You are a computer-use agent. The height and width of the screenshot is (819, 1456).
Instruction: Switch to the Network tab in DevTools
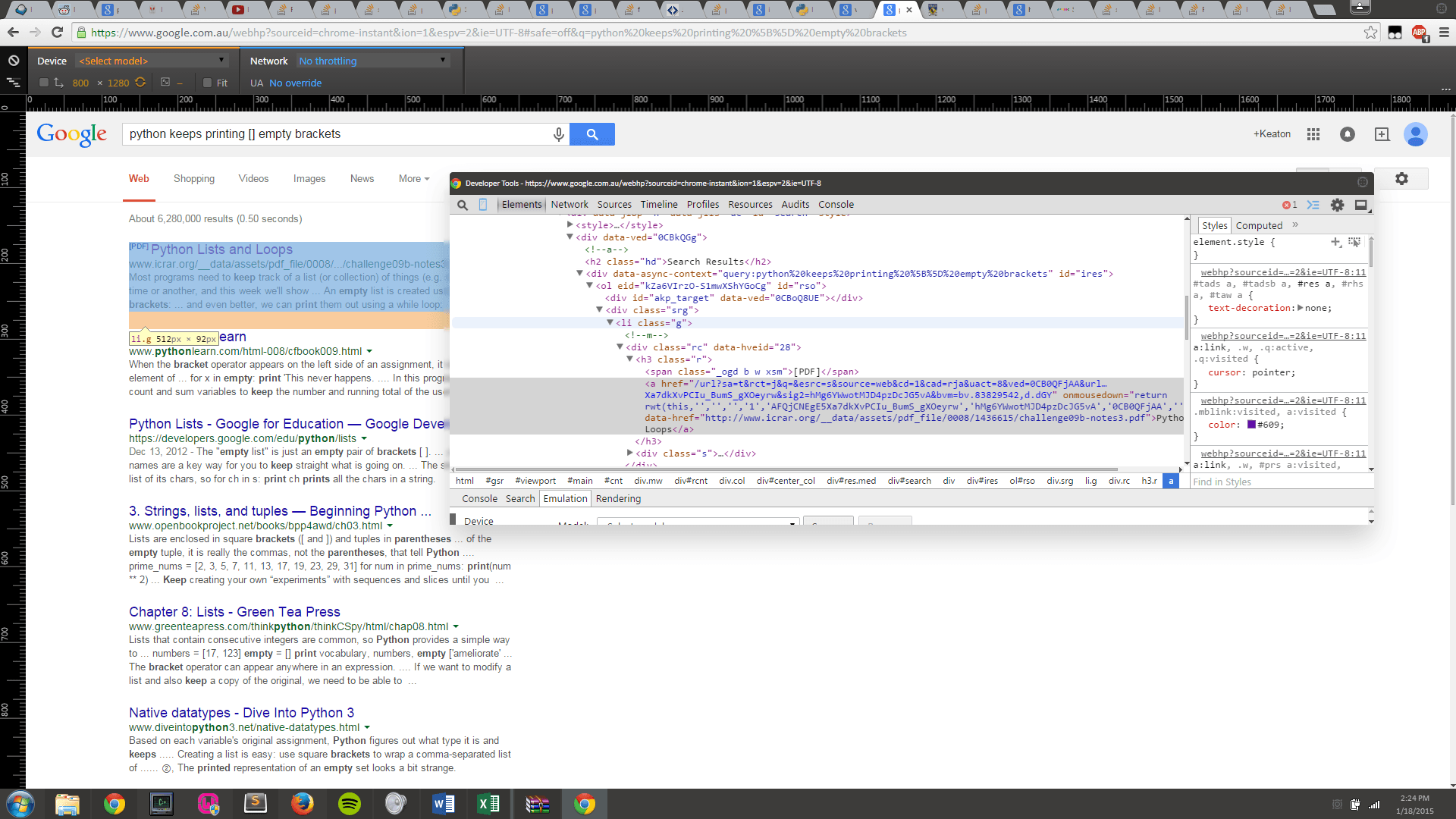tap(570, 205)
